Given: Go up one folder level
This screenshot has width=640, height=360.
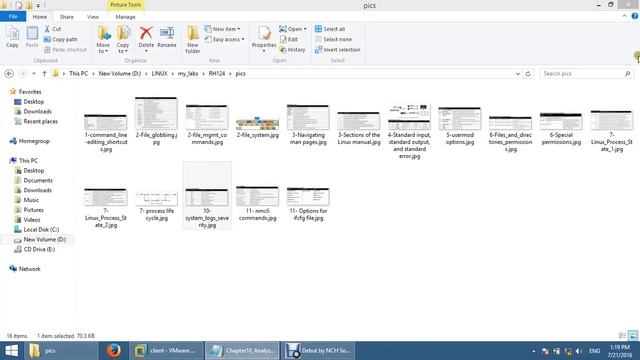Looking at the screenshot, I should 44,73.
